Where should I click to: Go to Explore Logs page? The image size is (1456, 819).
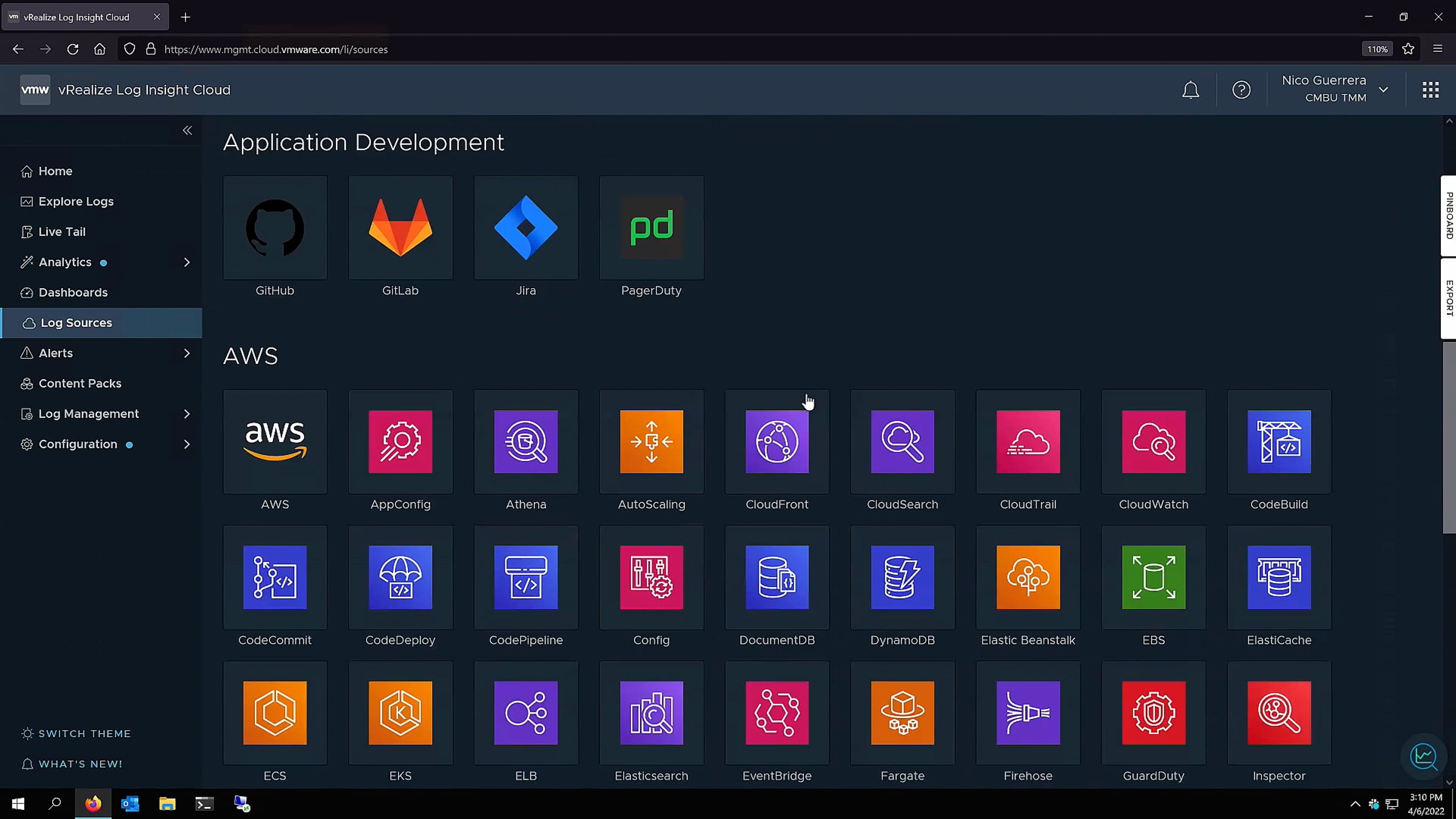[76, 201]
